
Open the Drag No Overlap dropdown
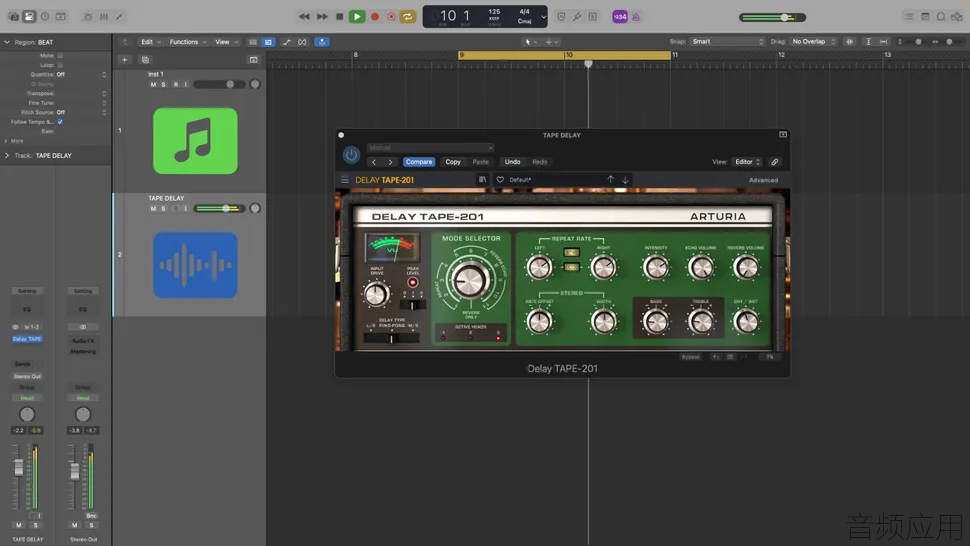point(813,41)
